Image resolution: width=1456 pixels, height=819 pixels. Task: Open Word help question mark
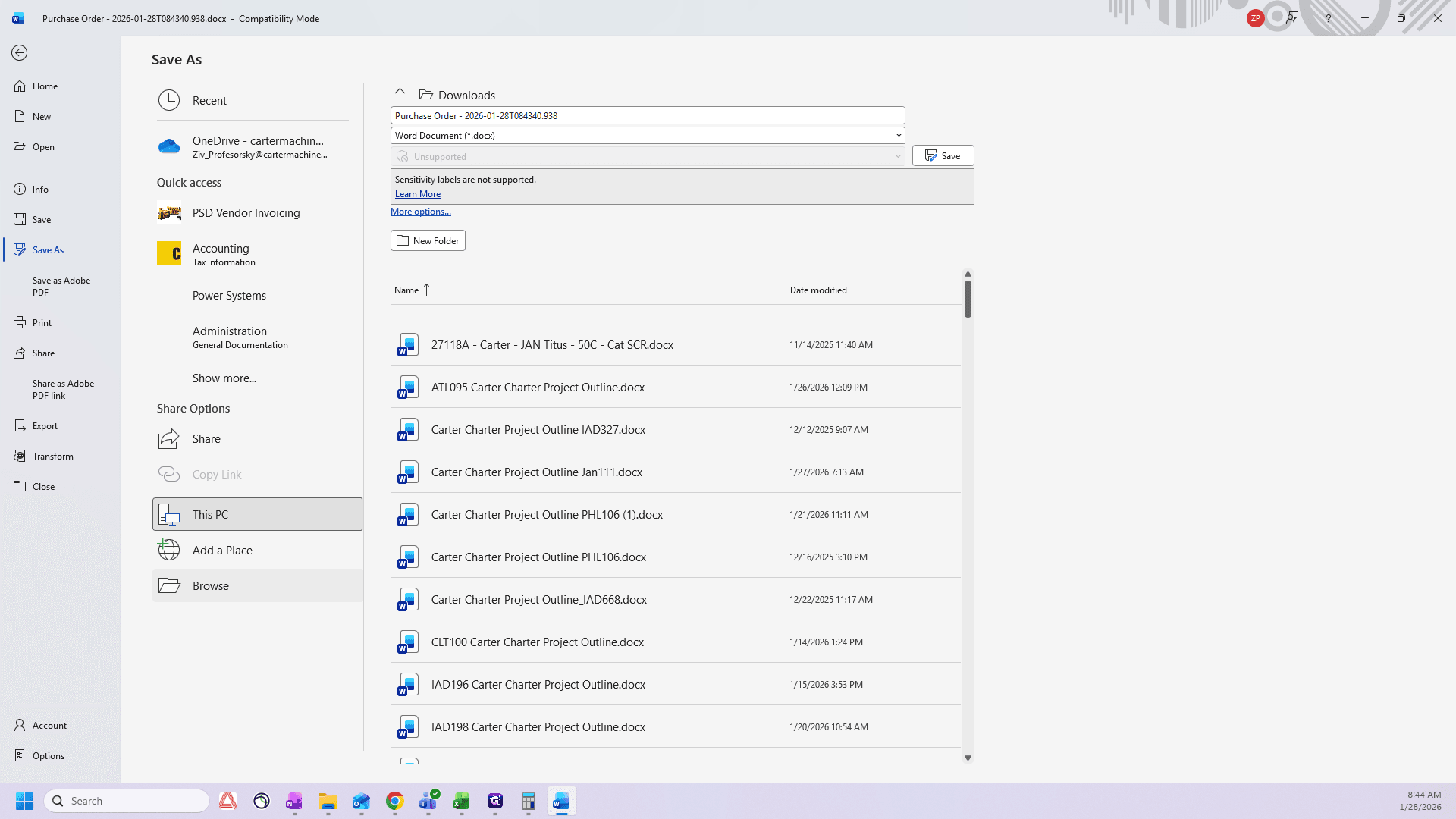pyautogui.click(x=1328, y=18)
